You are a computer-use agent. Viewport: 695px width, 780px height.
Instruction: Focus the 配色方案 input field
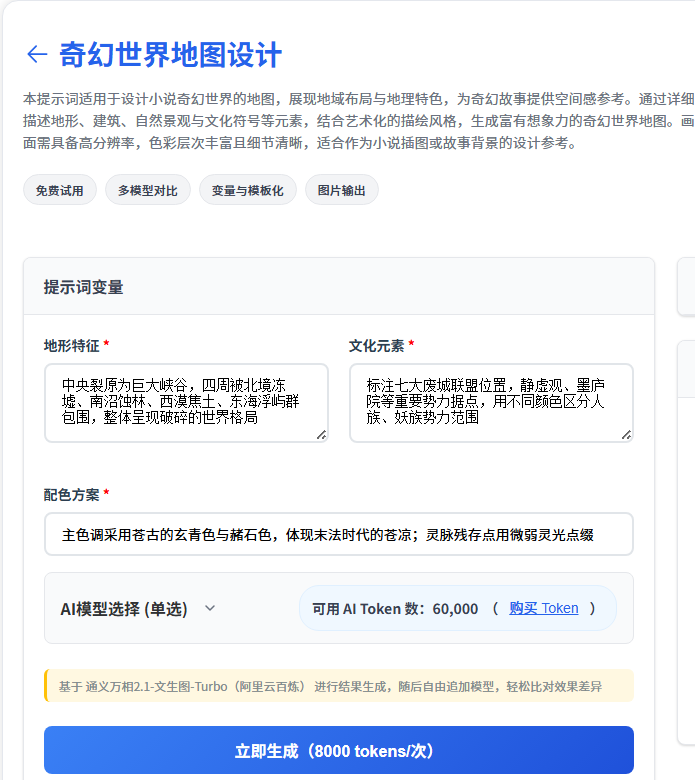[338, 534]
